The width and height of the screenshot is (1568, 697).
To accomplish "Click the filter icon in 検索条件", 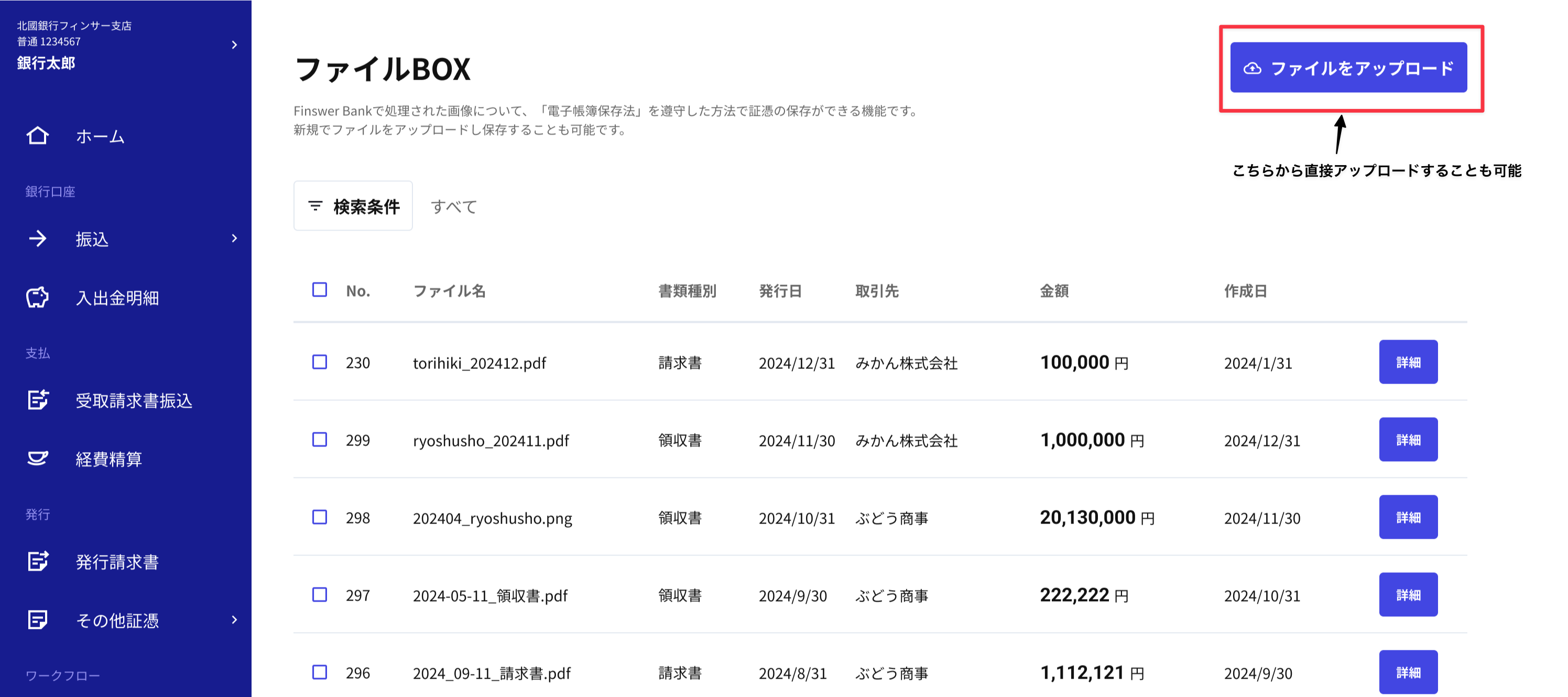I will click(315, 206).
